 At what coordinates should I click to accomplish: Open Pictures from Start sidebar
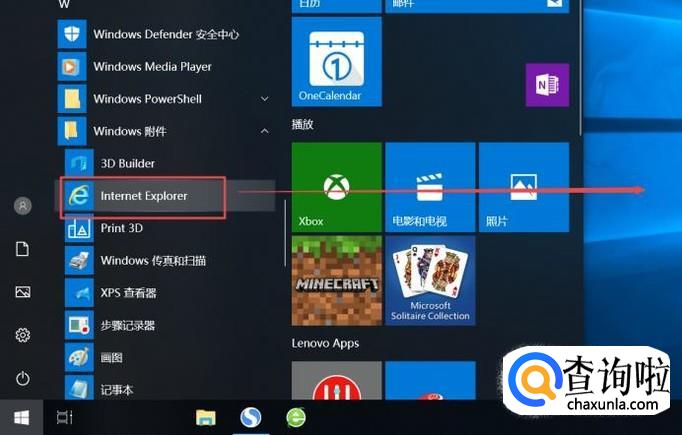[23, 291]
